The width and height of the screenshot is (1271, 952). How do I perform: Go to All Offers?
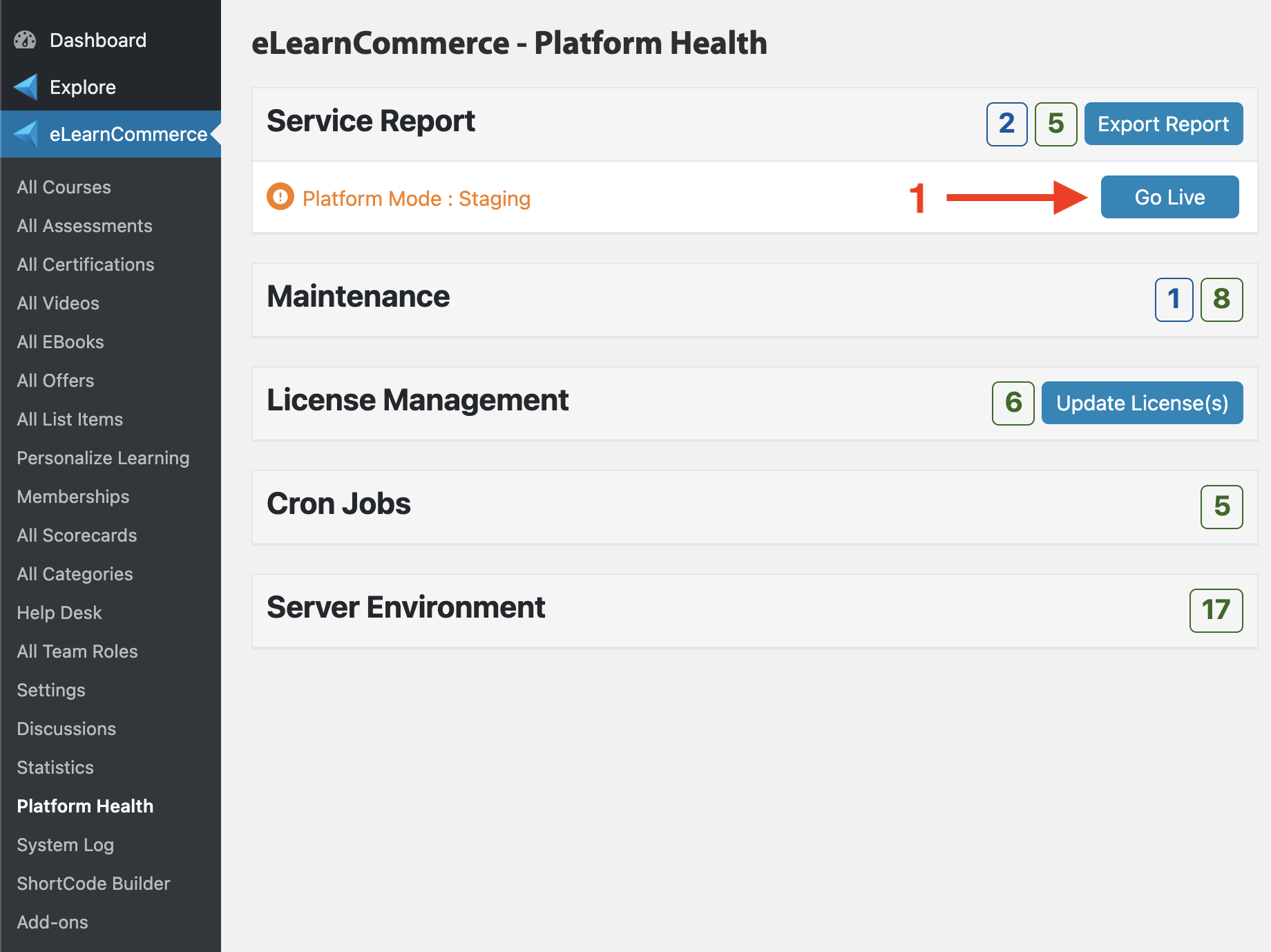[56, 381]
